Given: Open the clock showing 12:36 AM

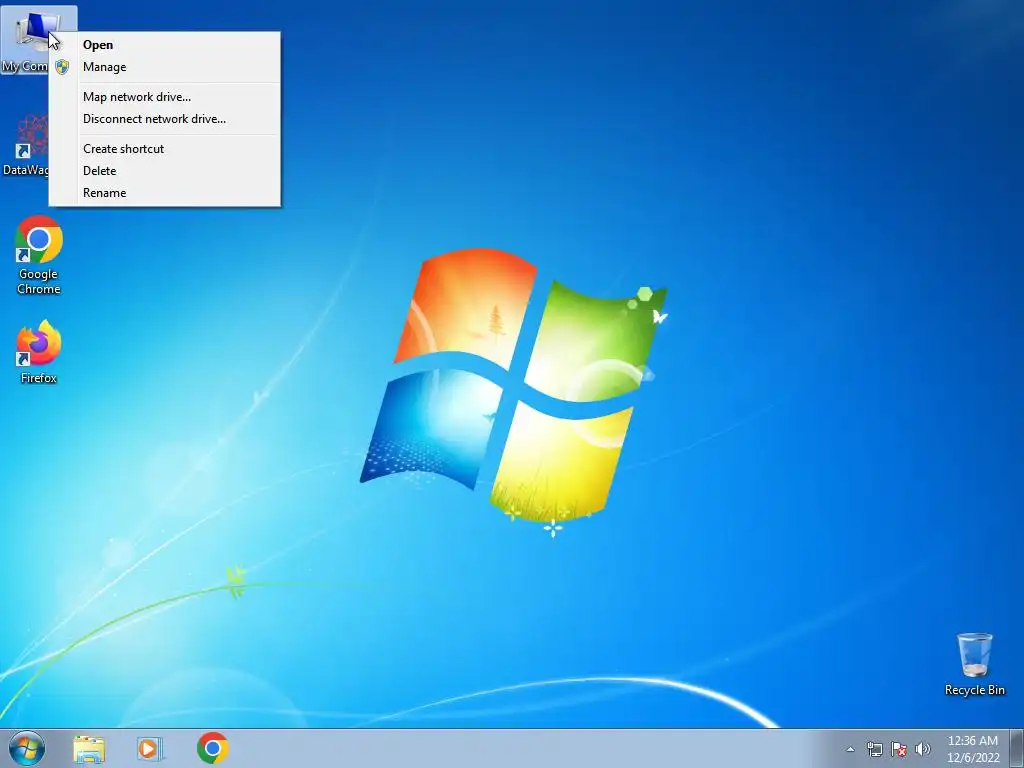Looking at the screenshot, I should point(972,749).
